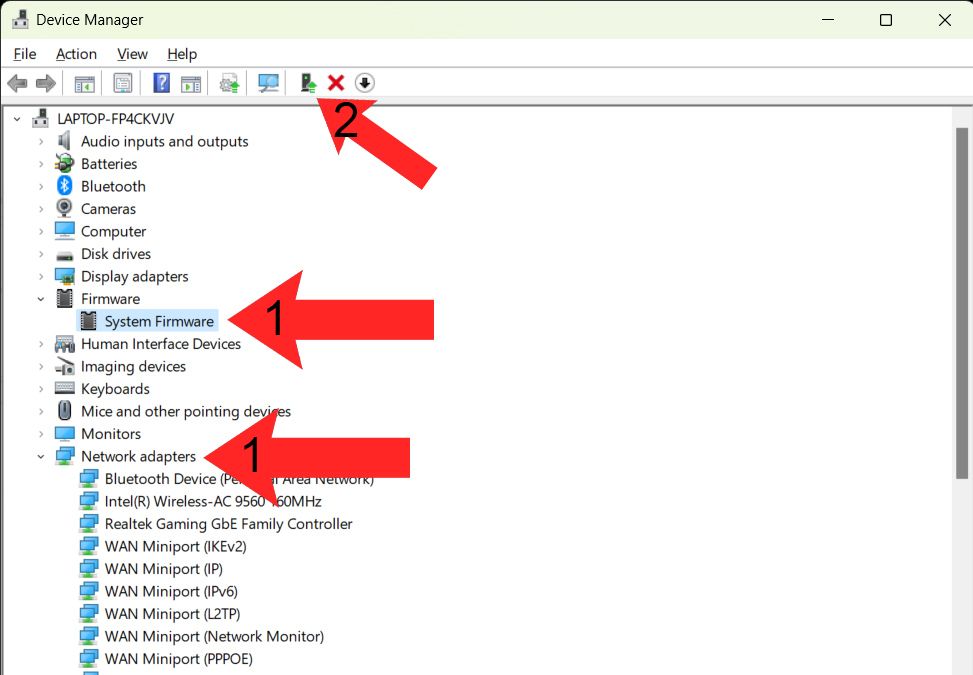Viewport: 973px width, 675px height.
Task: Open Help via the question mark icon
Action: pos(161,83)
